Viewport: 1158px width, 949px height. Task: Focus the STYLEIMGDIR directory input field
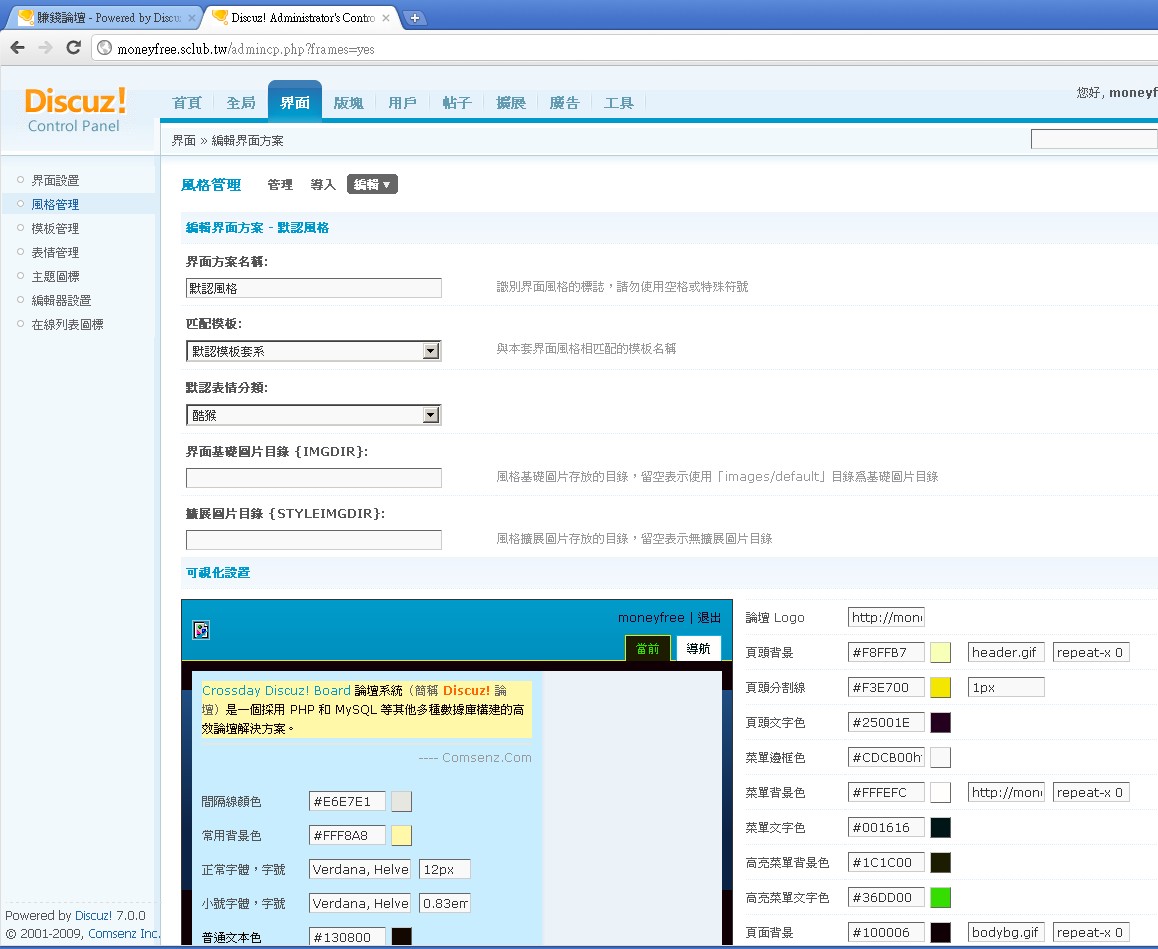click(313, 540)
